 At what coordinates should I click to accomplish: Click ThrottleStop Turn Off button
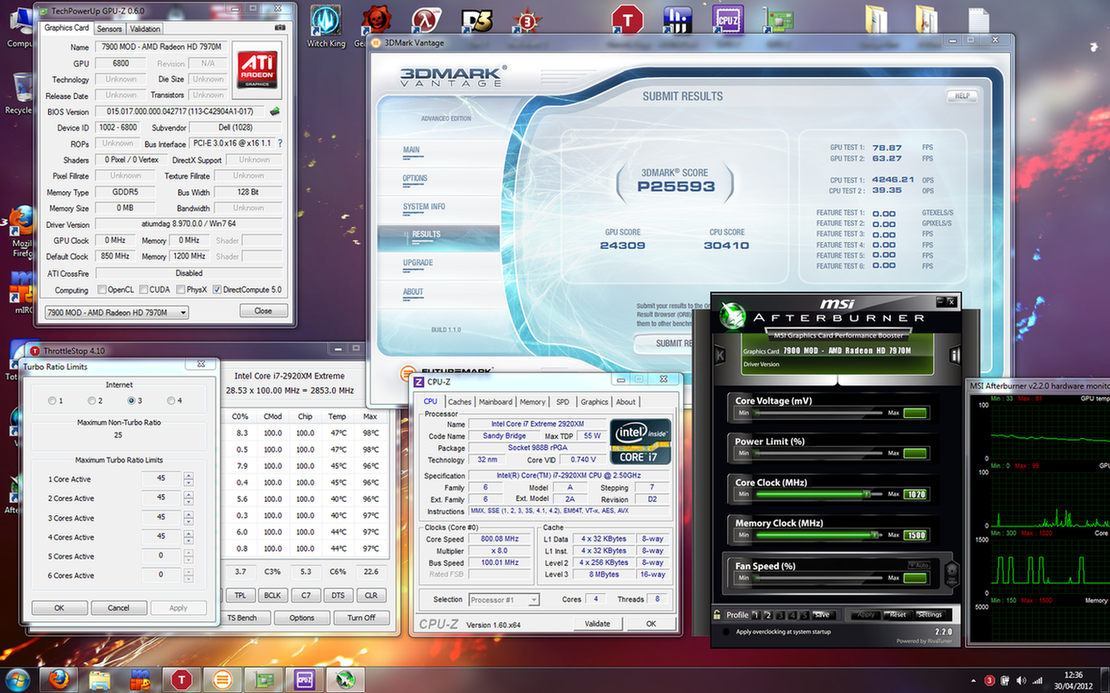[x=361, y=617]
